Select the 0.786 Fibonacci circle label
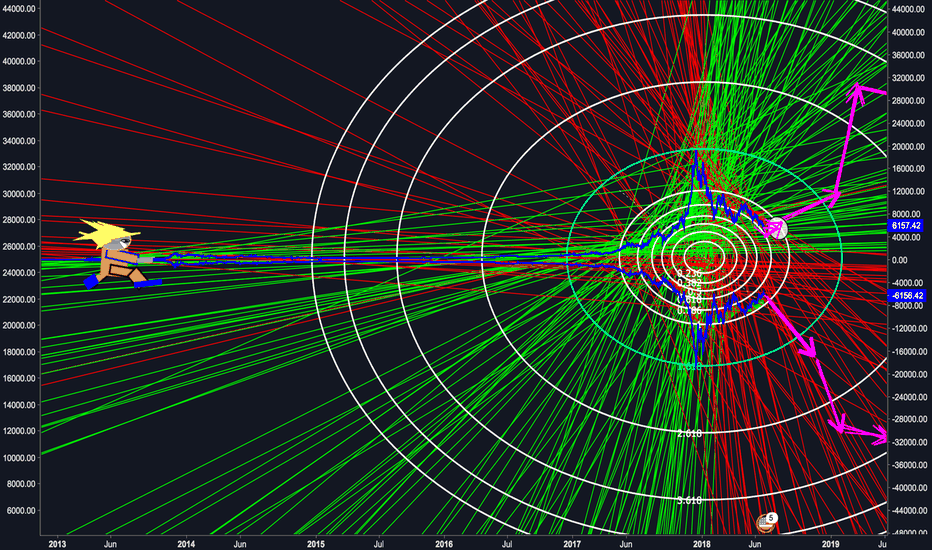 (689, 310)
